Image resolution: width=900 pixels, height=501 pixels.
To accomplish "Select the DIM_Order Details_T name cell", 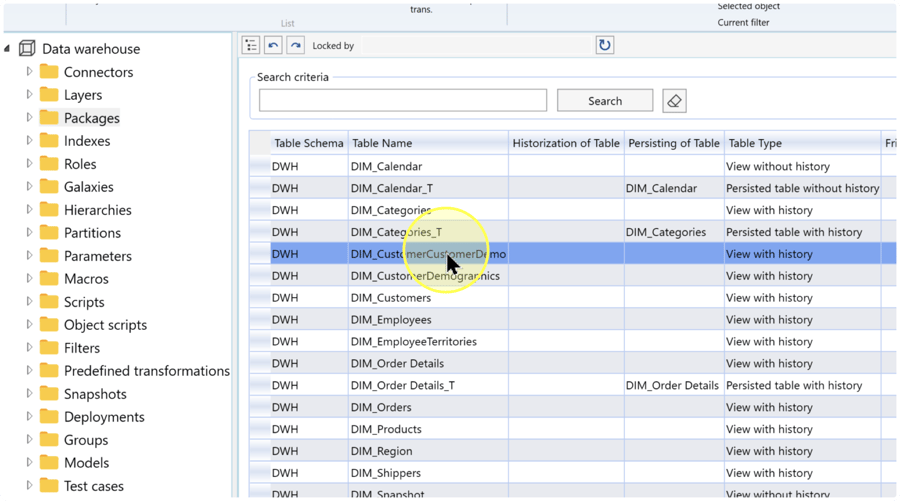I will [x=428, y=385].
